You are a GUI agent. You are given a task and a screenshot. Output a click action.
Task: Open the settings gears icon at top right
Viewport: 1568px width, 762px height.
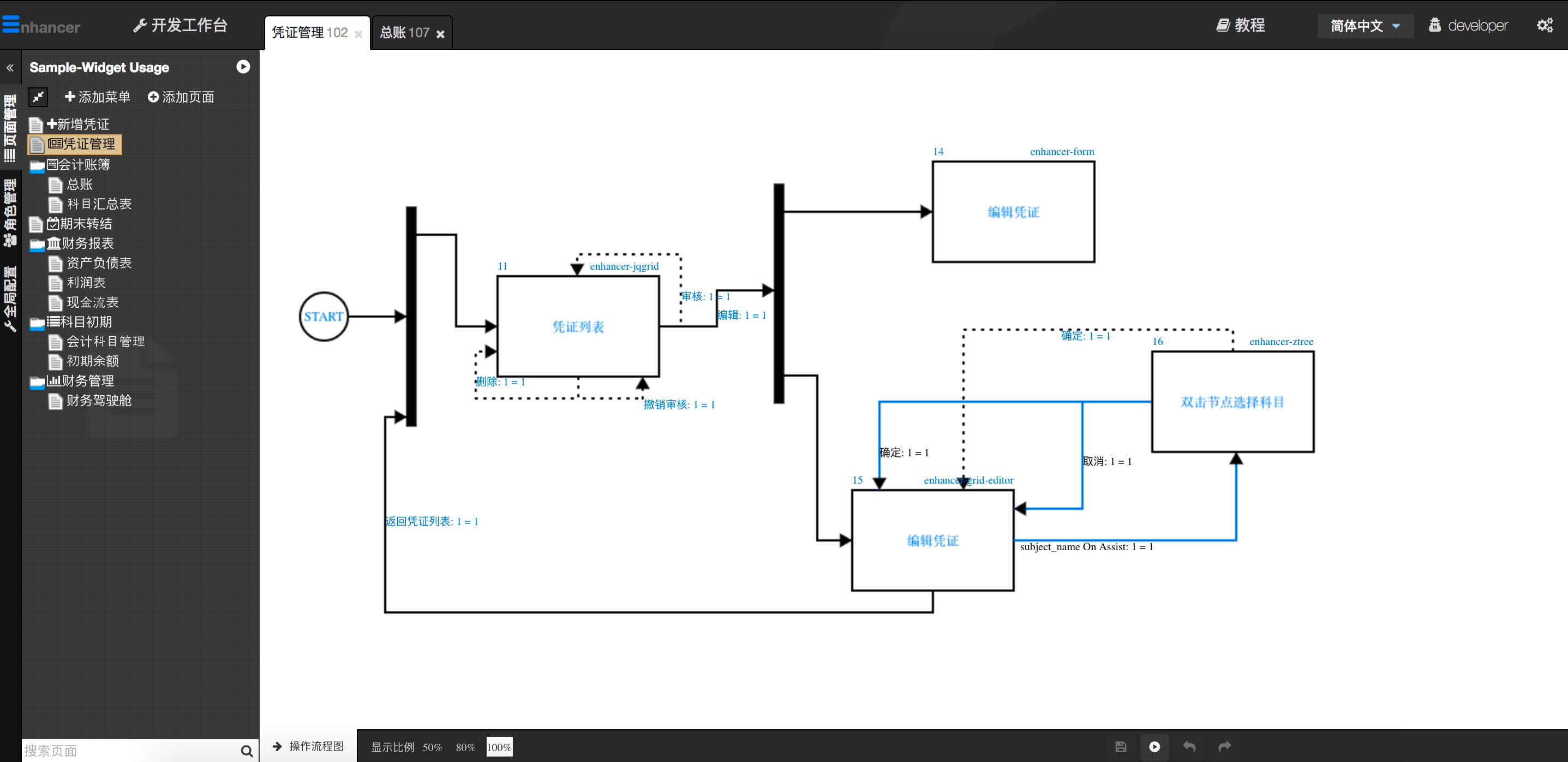[x=1544, y=25]
